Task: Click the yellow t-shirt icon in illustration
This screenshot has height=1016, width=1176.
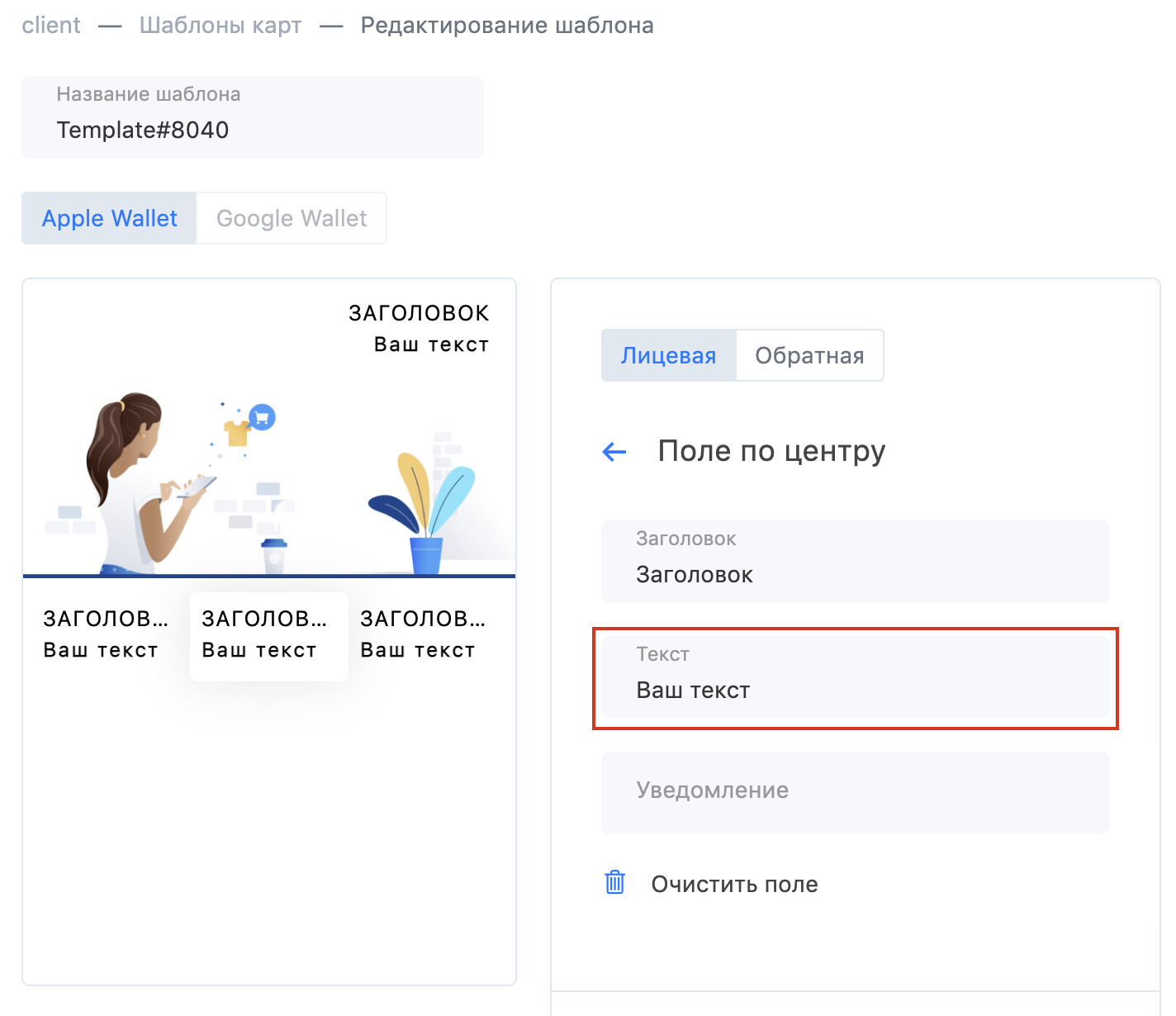Action: pos(237,432)
